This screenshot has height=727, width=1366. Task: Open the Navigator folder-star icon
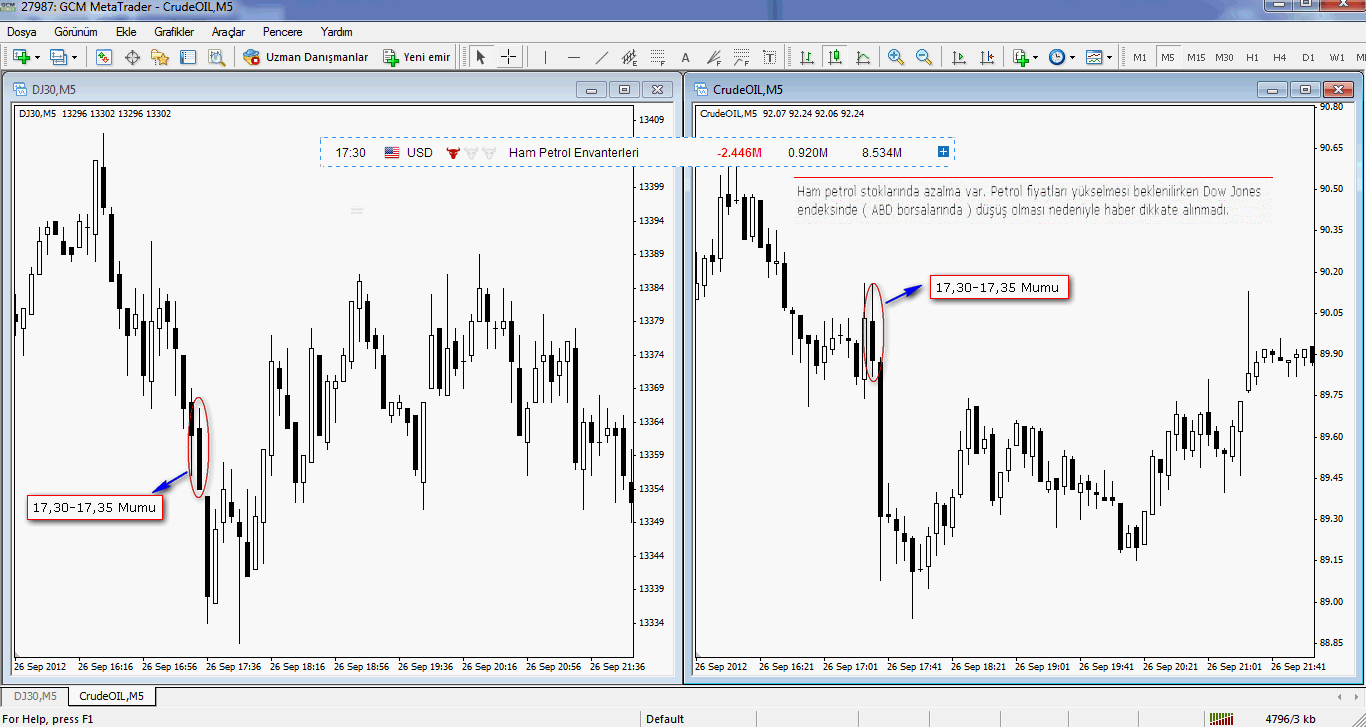pos(160,57)
